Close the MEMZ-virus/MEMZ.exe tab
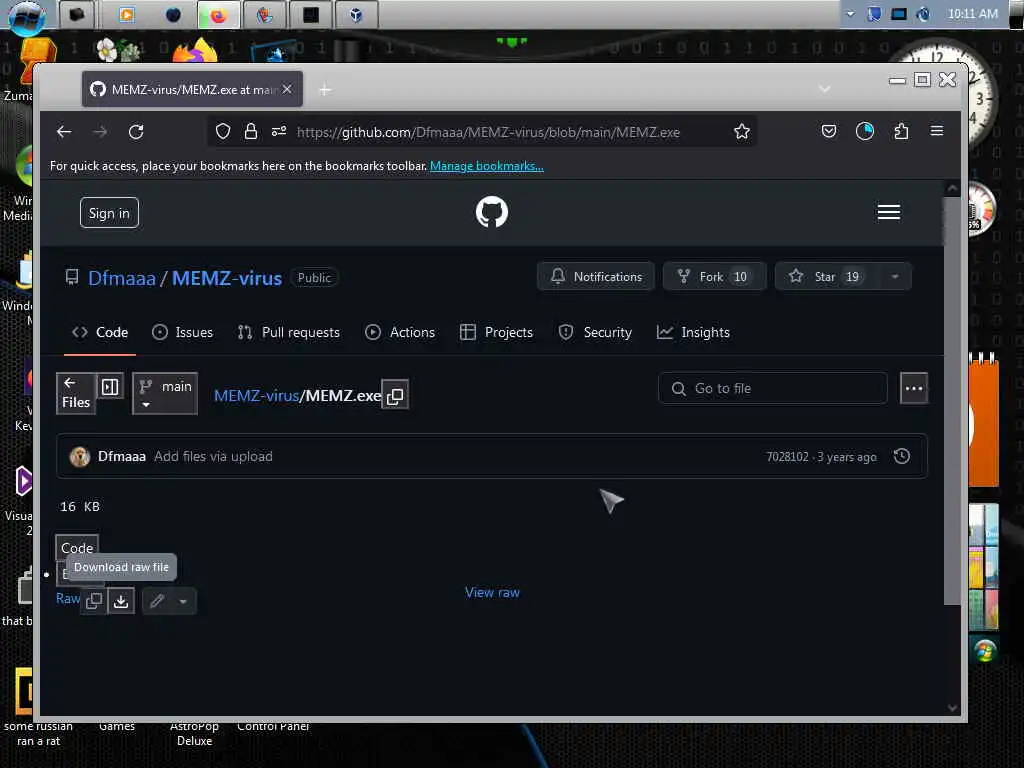 pyautogui.click(x=287, y=89)
